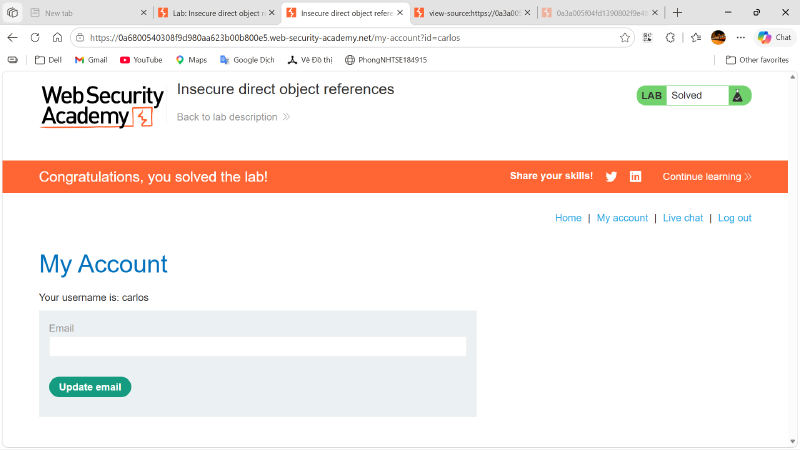Viewport: 800px width, 450px height.
Task: Click the Email input field
Action: (x=258, y=346)
